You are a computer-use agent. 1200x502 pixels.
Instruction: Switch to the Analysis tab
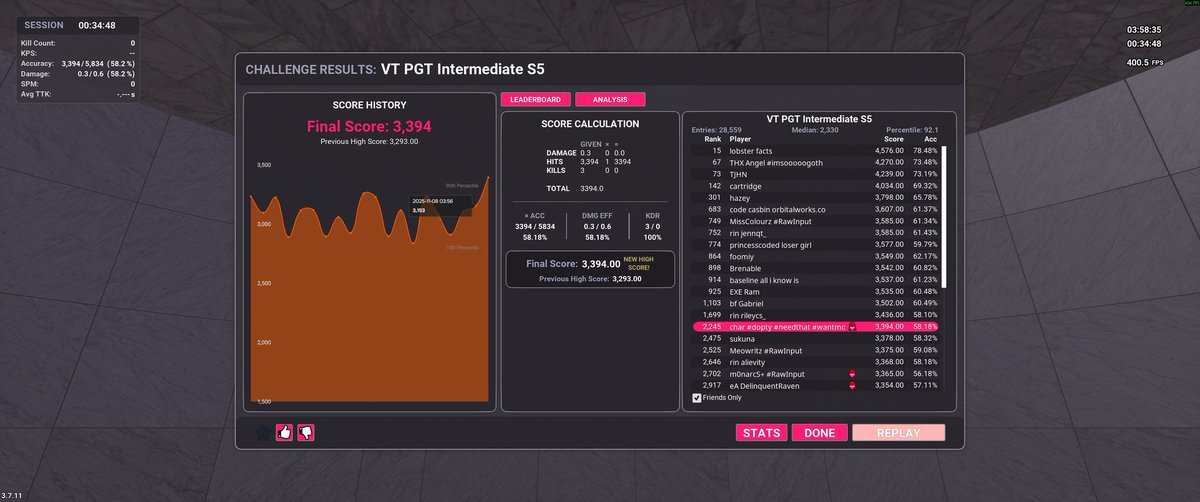[x=610, y=100]
